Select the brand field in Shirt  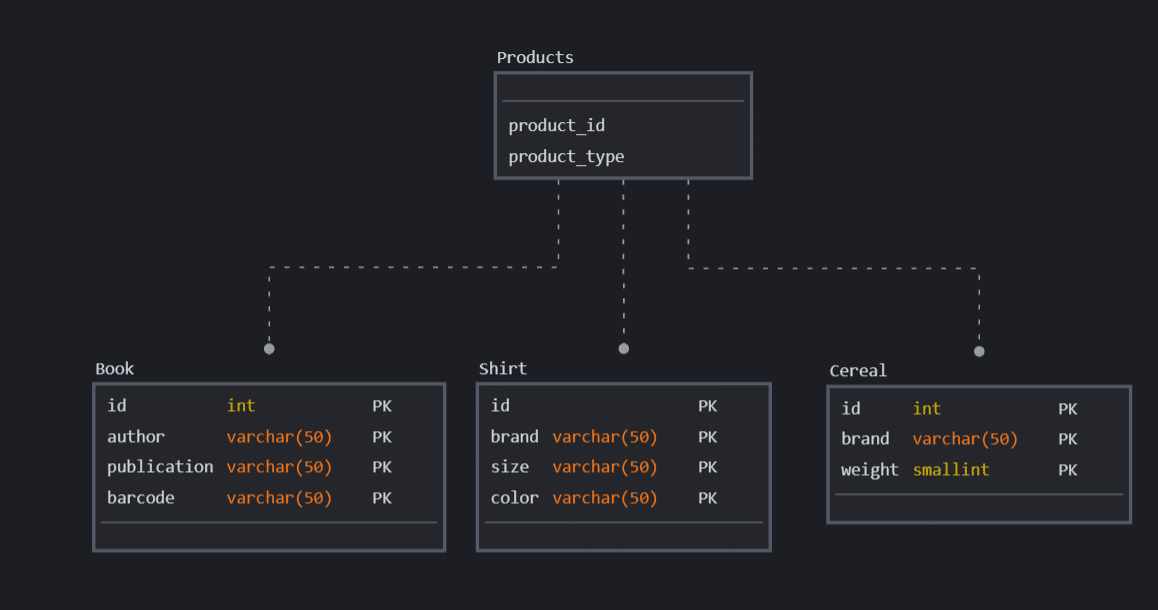click(x=514, y=436)
